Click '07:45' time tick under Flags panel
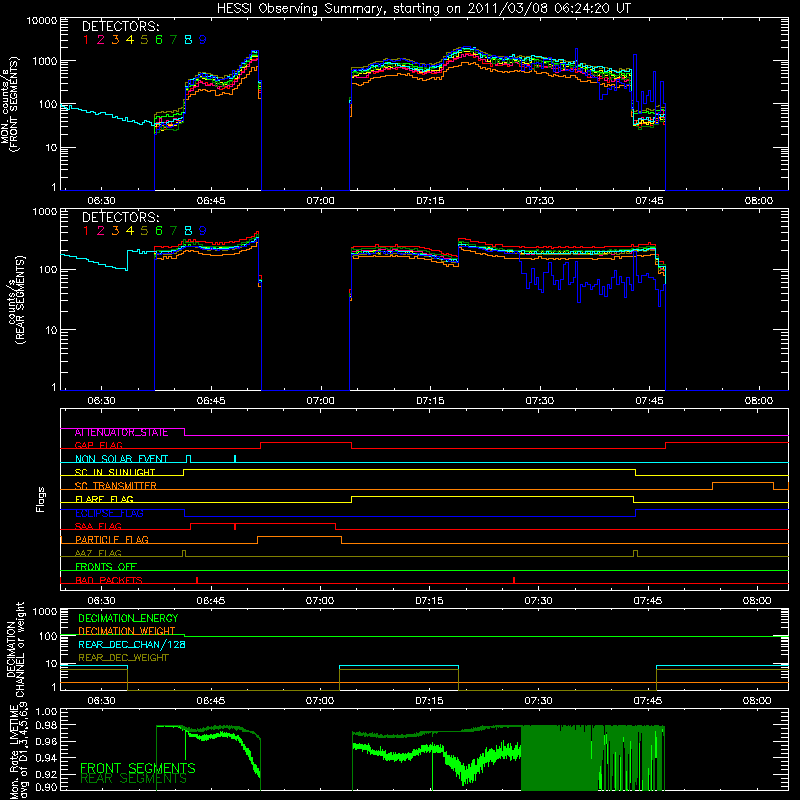 pyautogui.click(x=648, y=601)
